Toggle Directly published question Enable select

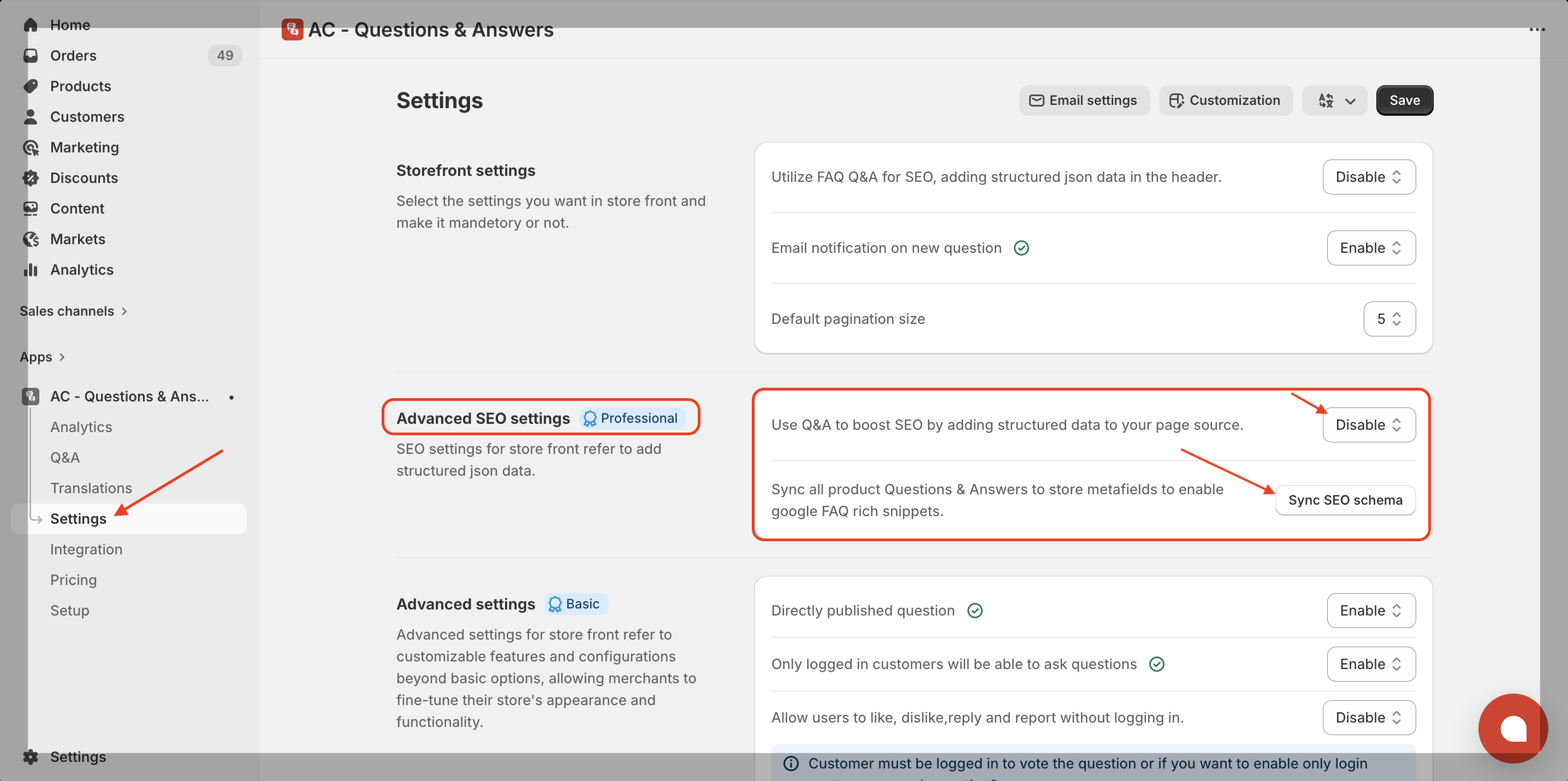(1370, 611)
